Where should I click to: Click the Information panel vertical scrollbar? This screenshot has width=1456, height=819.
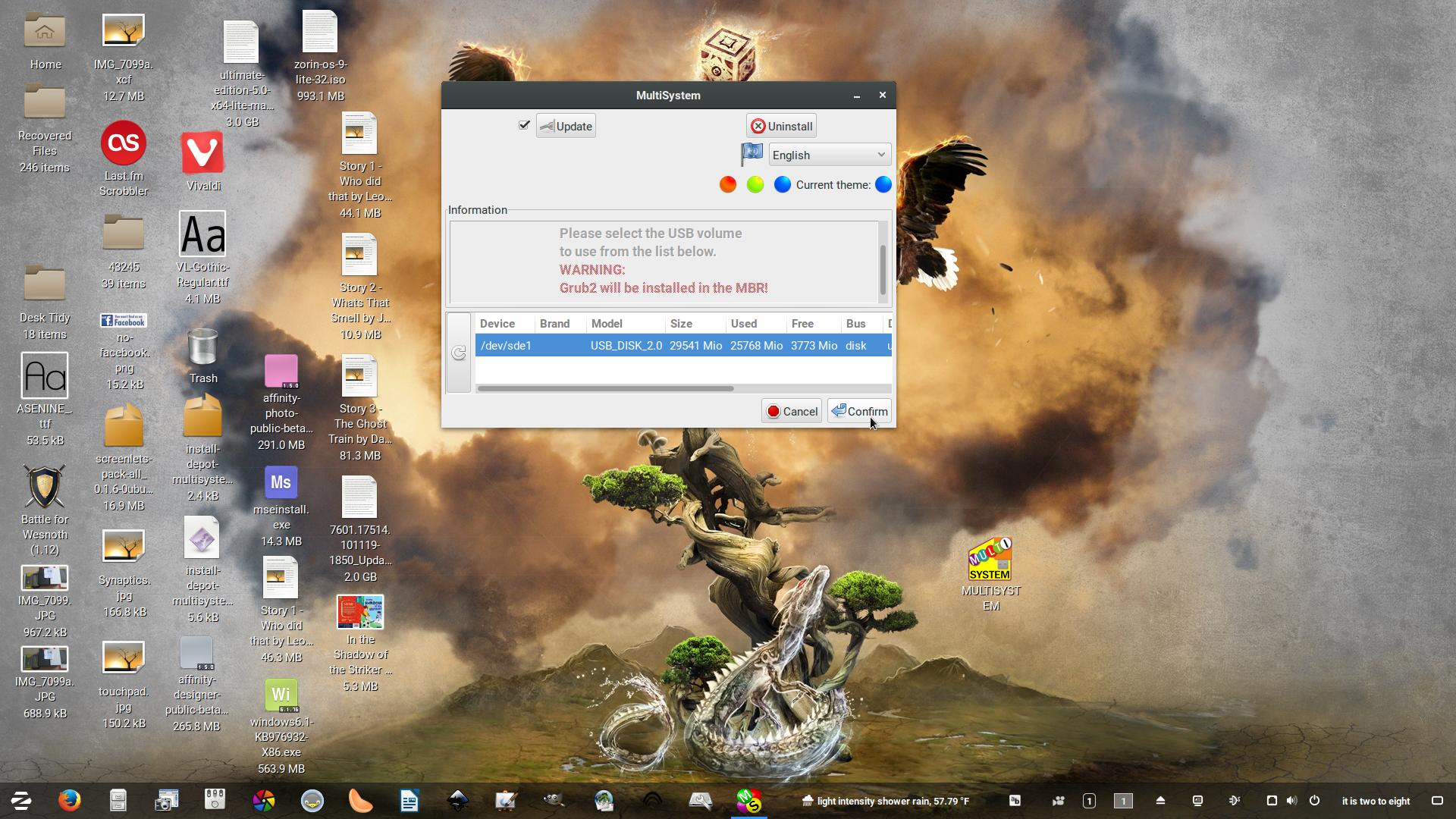coord(883,269)
